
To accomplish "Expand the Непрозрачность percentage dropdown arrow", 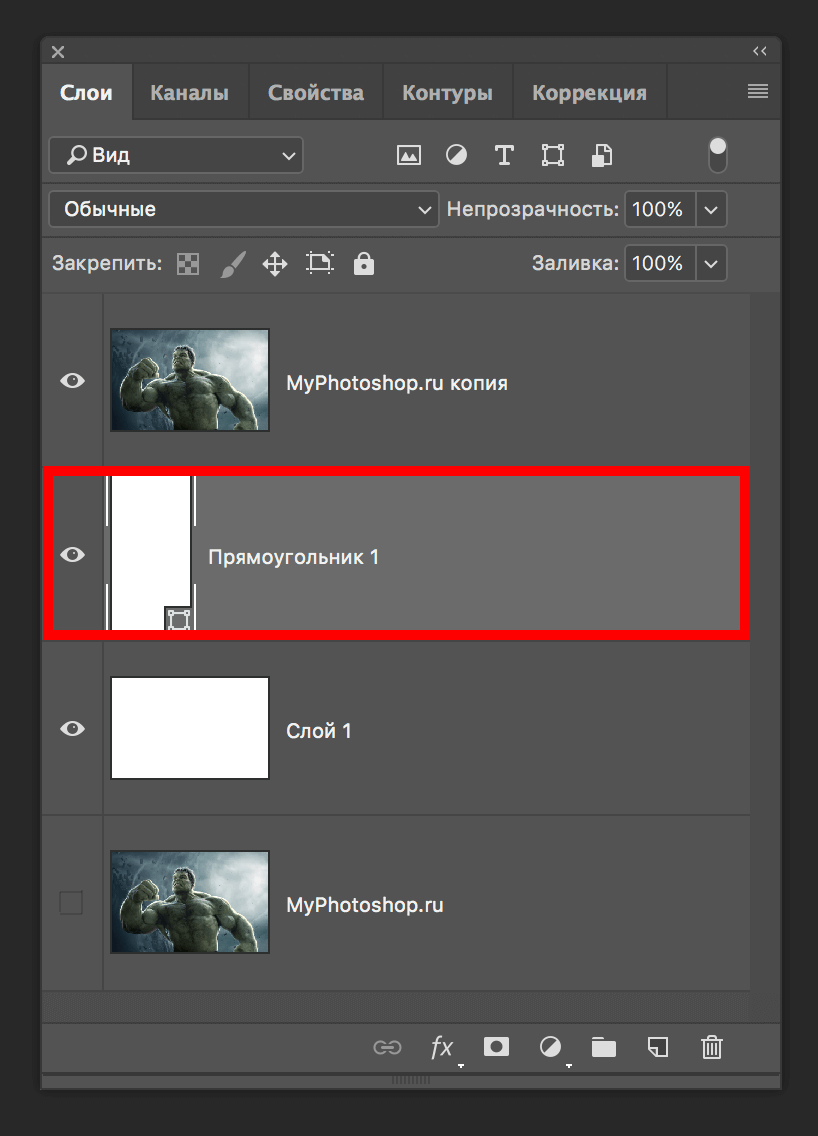I will point(711,210).
